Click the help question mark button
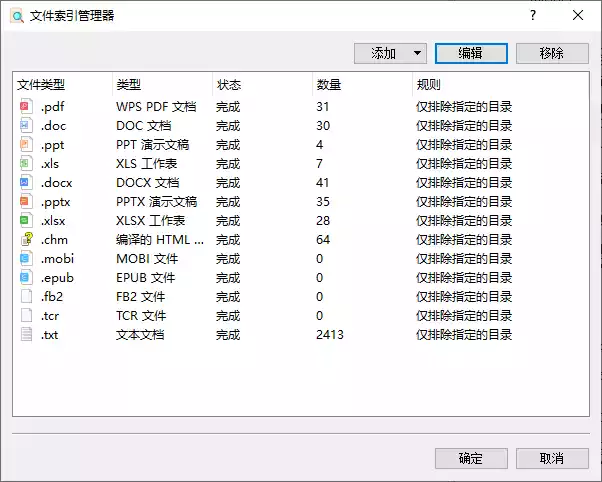The width and height of the screenshot is (602, 482). click(533, 15)
